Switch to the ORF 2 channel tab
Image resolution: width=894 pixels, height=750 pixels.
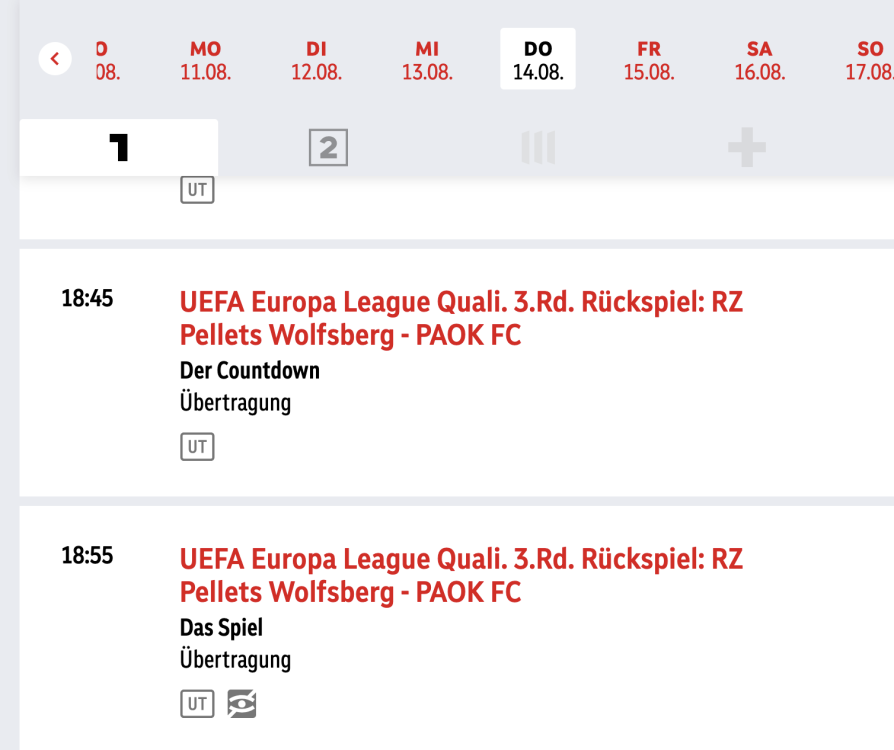pos(328,149)
